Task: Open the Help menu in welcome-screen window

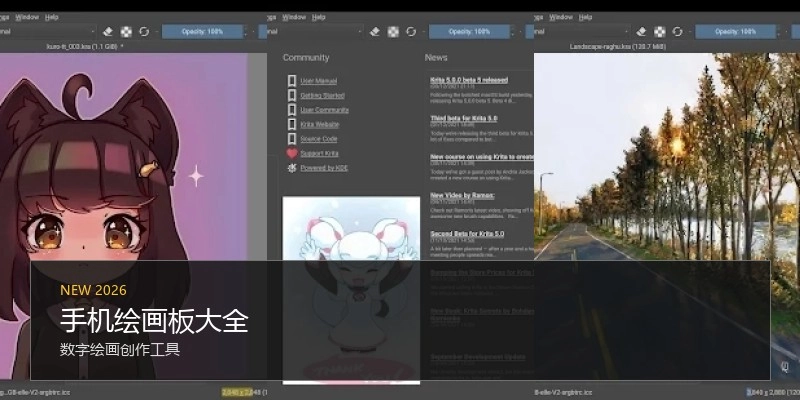Action: click(318, 17)
